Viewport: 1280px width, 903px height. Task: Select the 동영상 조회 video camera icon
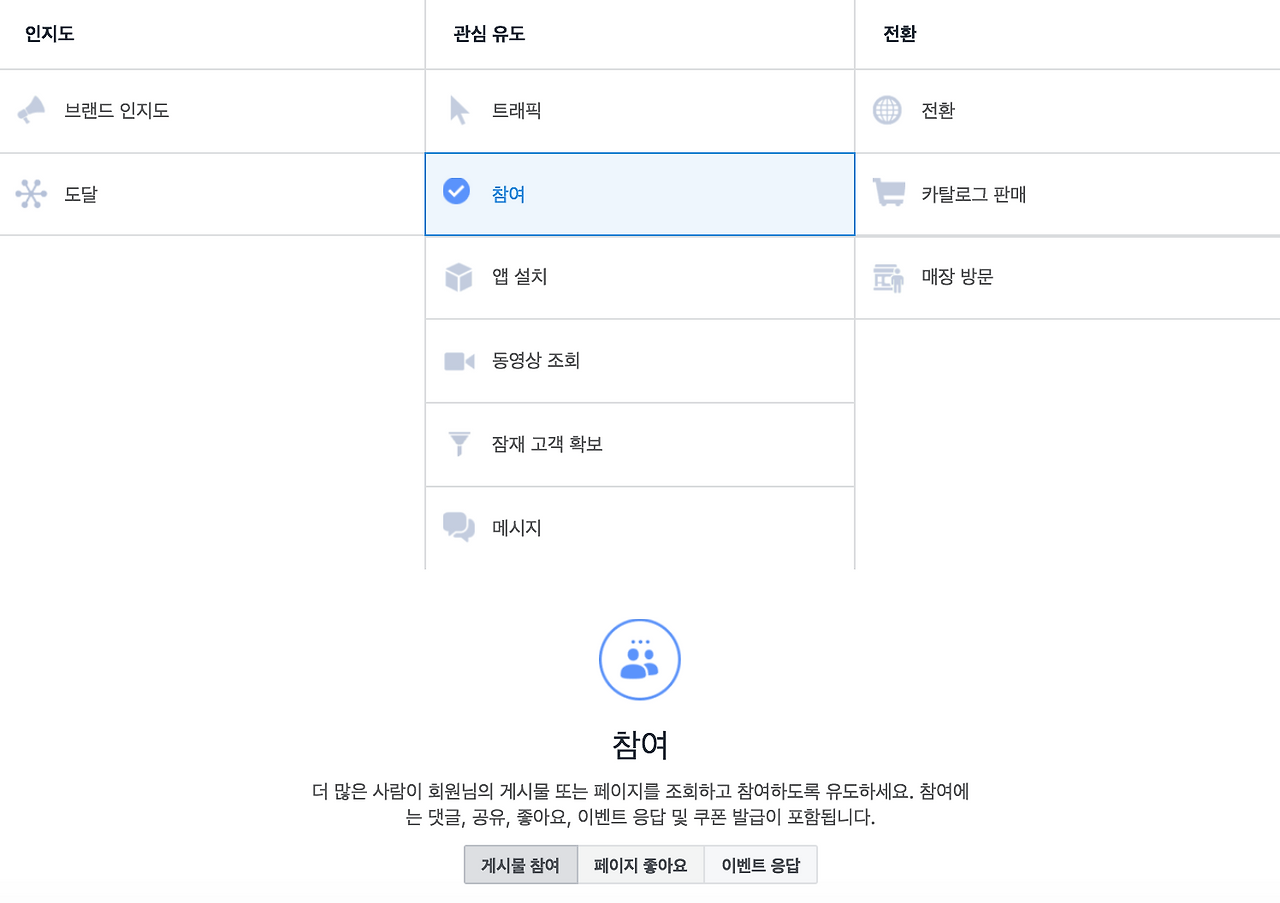[459, 361]
